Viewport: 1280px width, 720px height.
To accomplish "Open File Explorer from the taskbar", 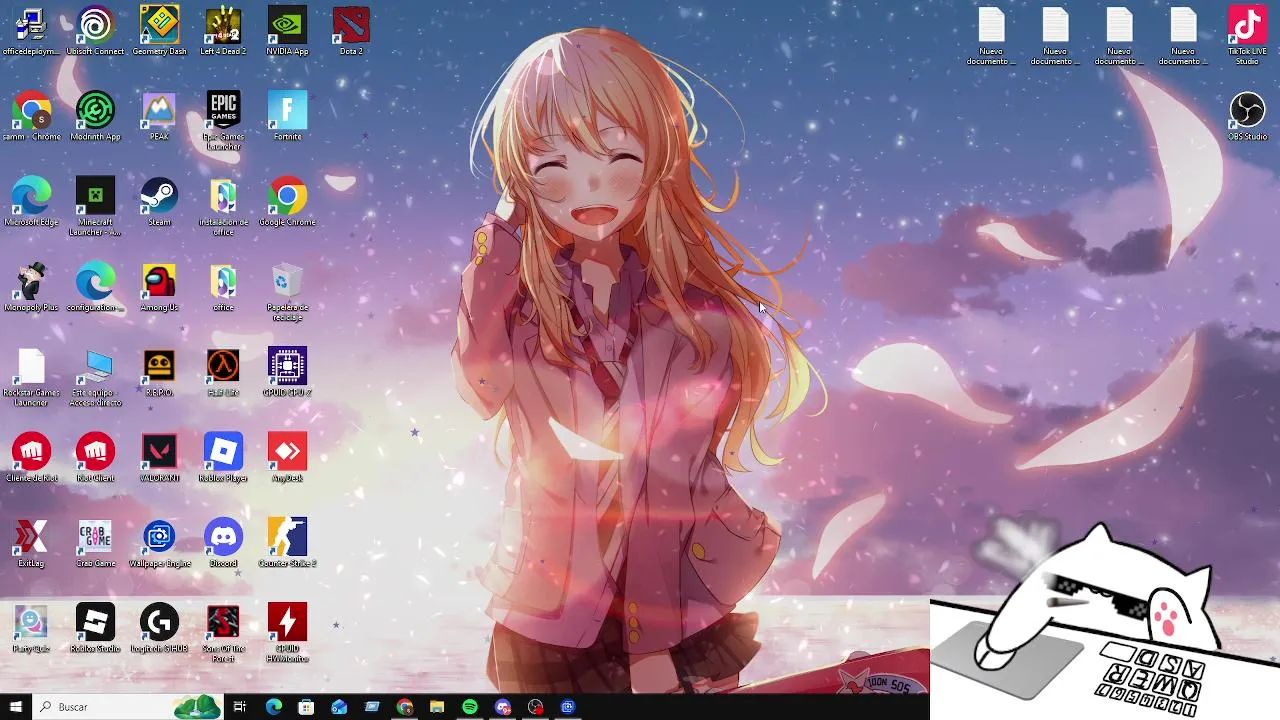I will (x=437, y=707).
